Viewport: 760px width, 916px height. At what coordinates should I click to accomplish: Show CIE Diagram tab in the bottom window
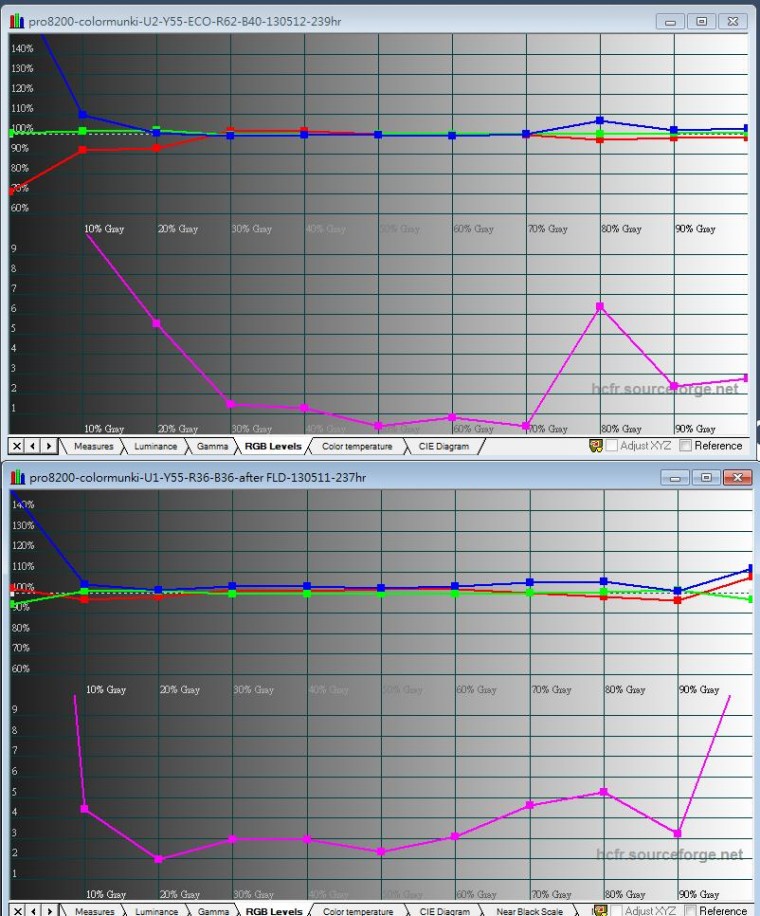pyautogui.click(x=445, y=911)
